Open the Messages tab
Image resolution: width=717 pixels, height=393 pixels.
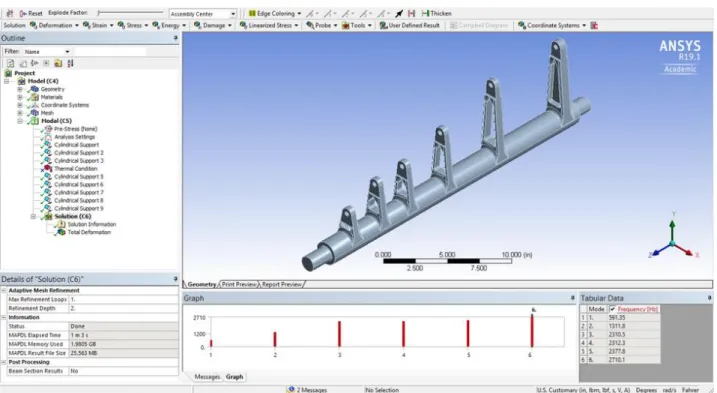pyautogui.click(x=207, y=377)
